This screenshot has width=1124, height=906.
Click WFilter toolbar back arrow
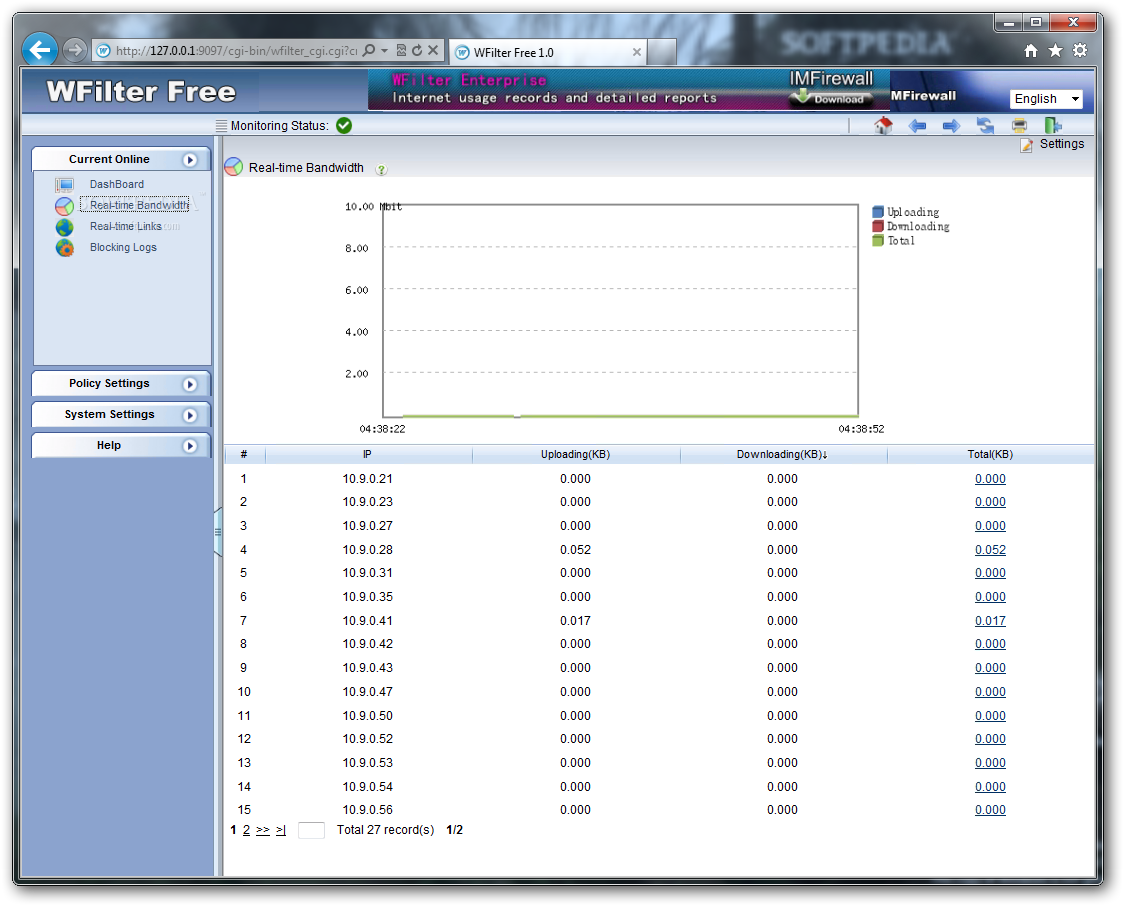[918, 126]
